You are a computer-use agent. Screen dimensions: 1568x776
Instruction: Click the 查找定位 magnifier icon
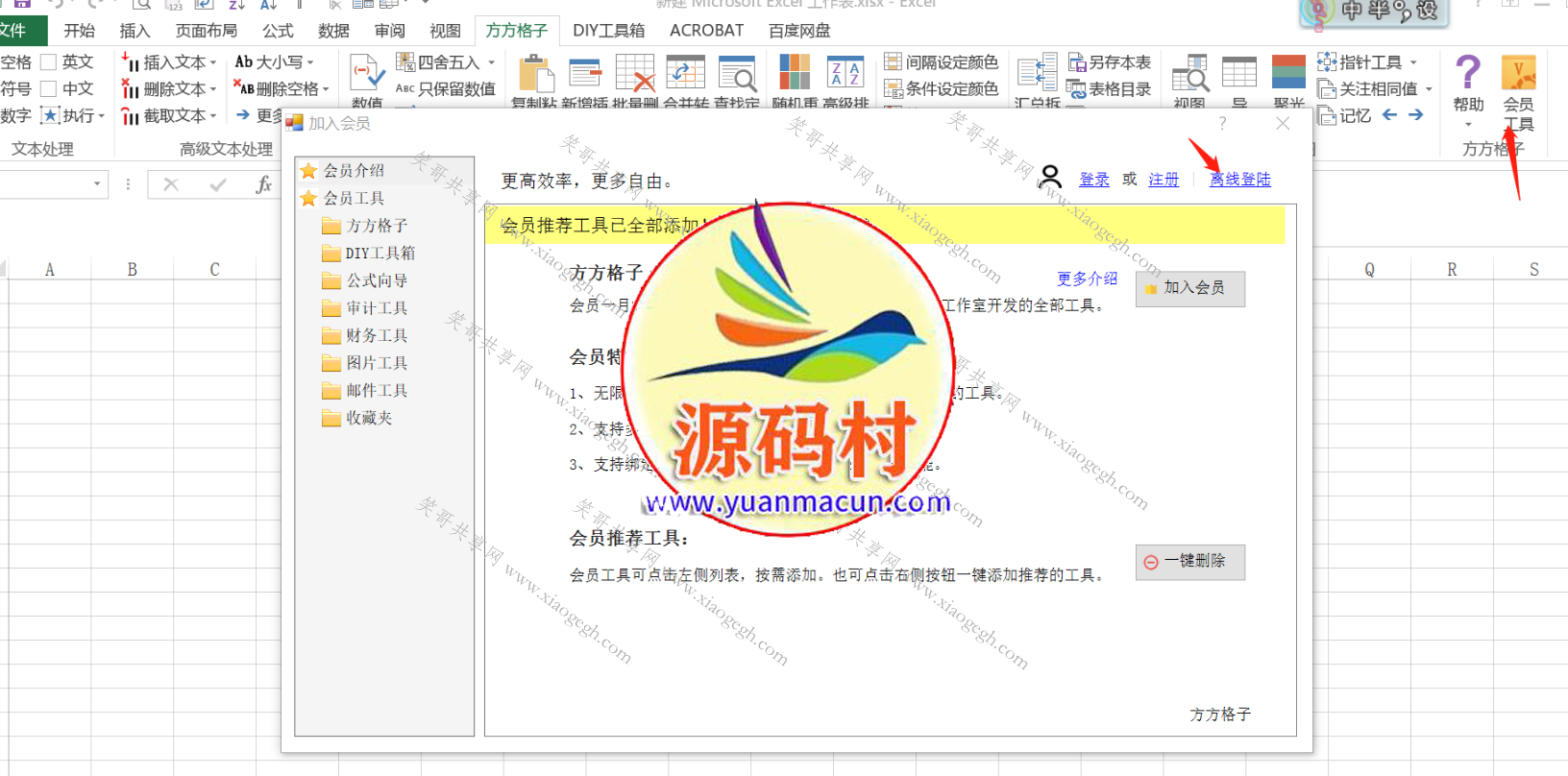[737, 73]
